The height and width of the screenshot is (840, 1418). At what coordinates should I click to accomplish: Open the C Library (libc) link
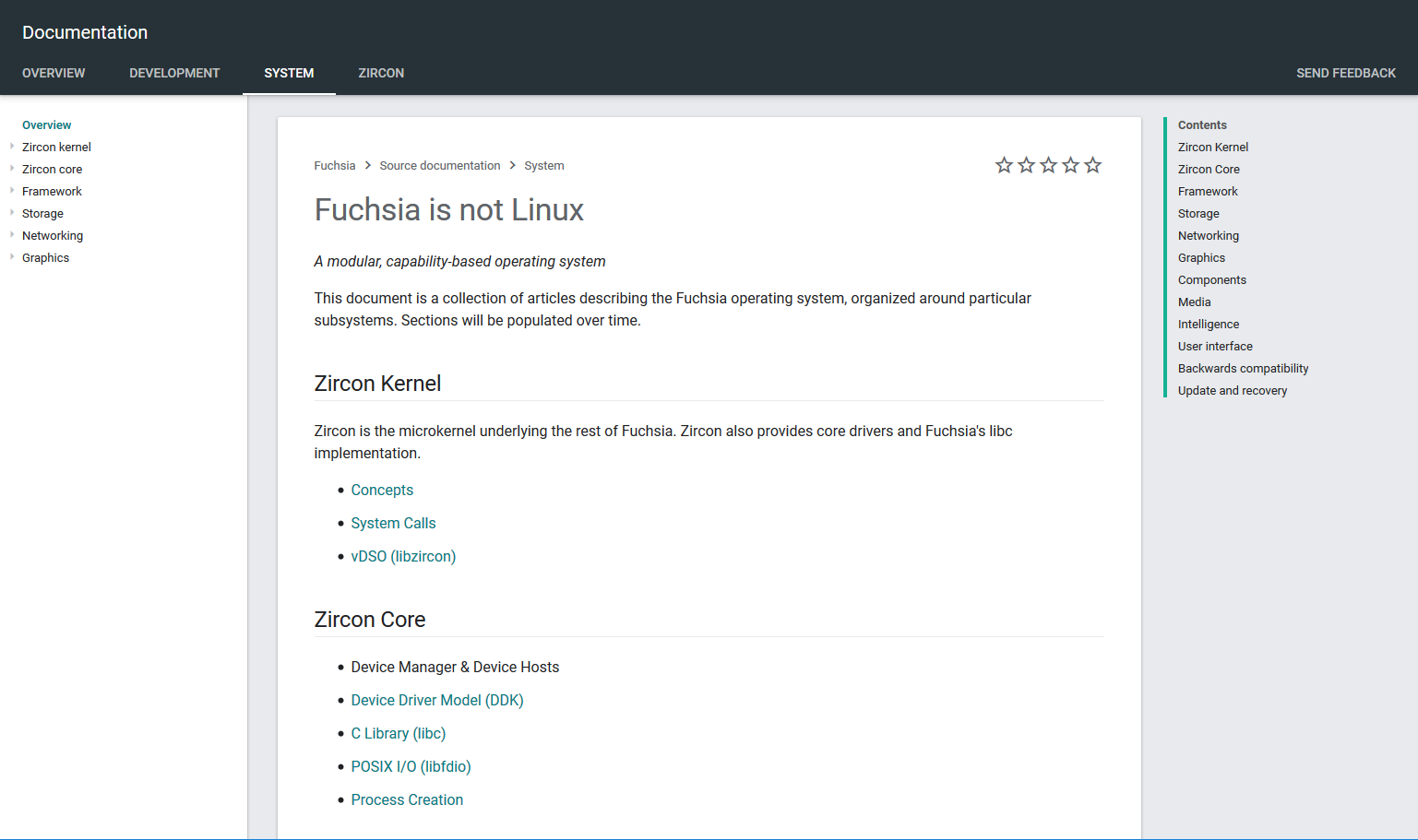[399, 734]
